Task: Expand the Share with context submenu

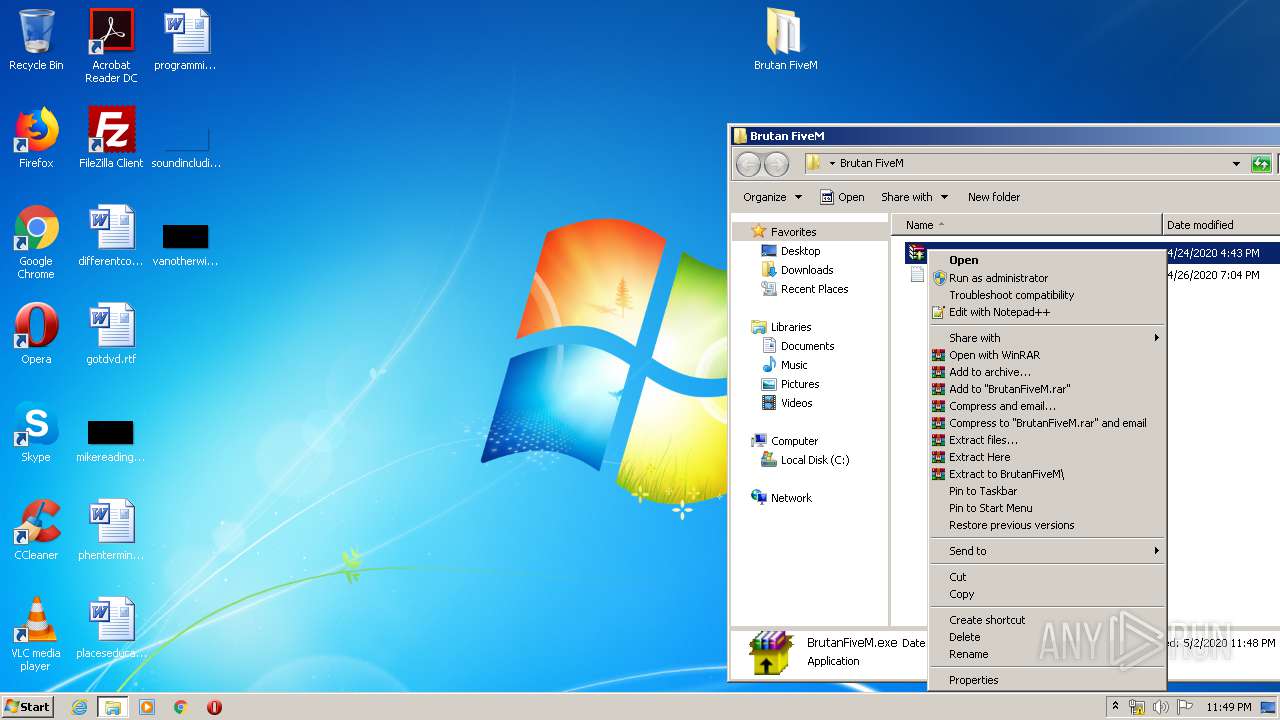Action: click(x=1047, y=338)
